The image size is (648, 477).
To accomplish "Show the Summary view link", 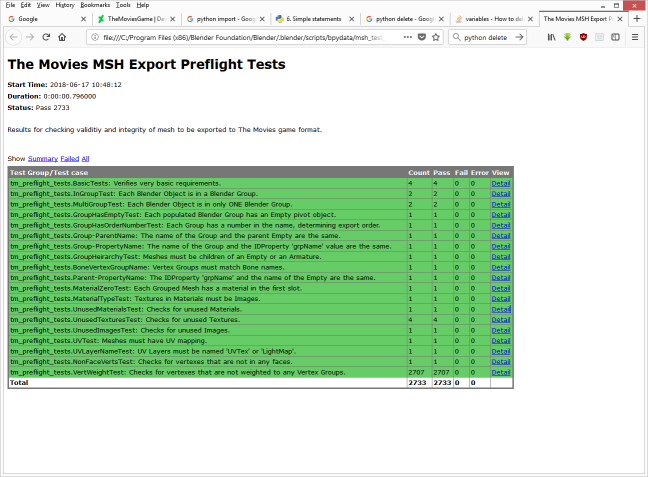I will click(x=43, y=159).
